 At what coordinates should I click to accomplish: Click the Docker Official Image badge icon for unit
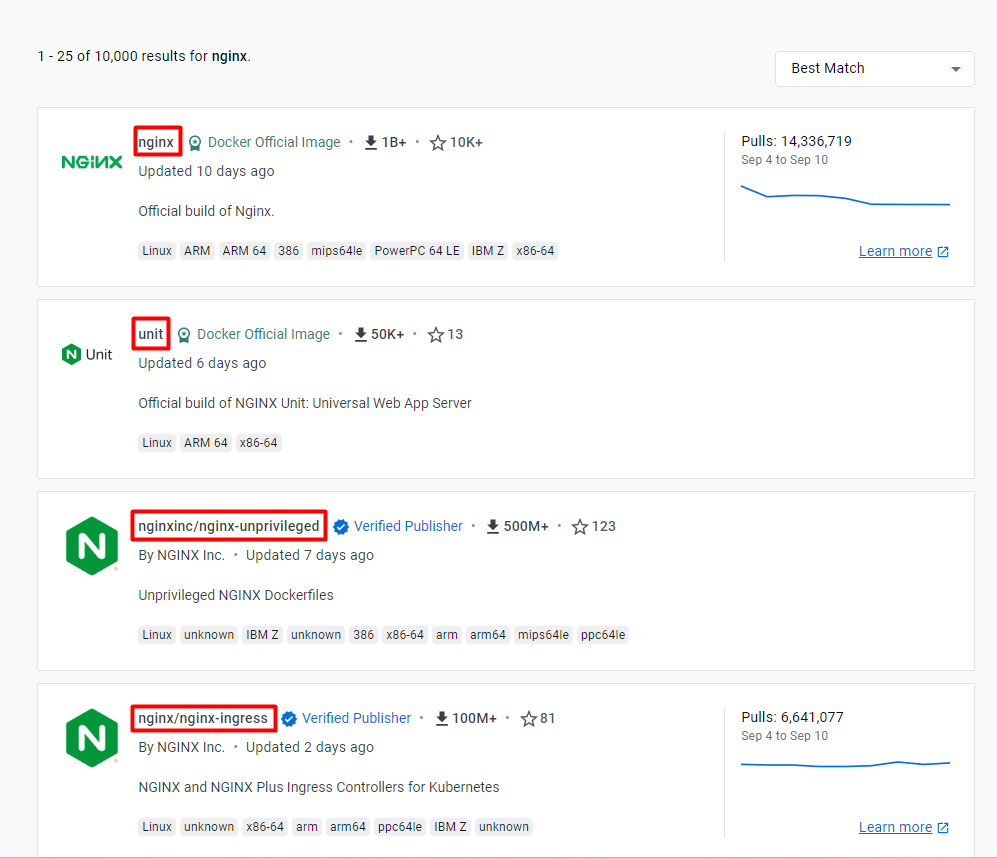coord(184,335)
